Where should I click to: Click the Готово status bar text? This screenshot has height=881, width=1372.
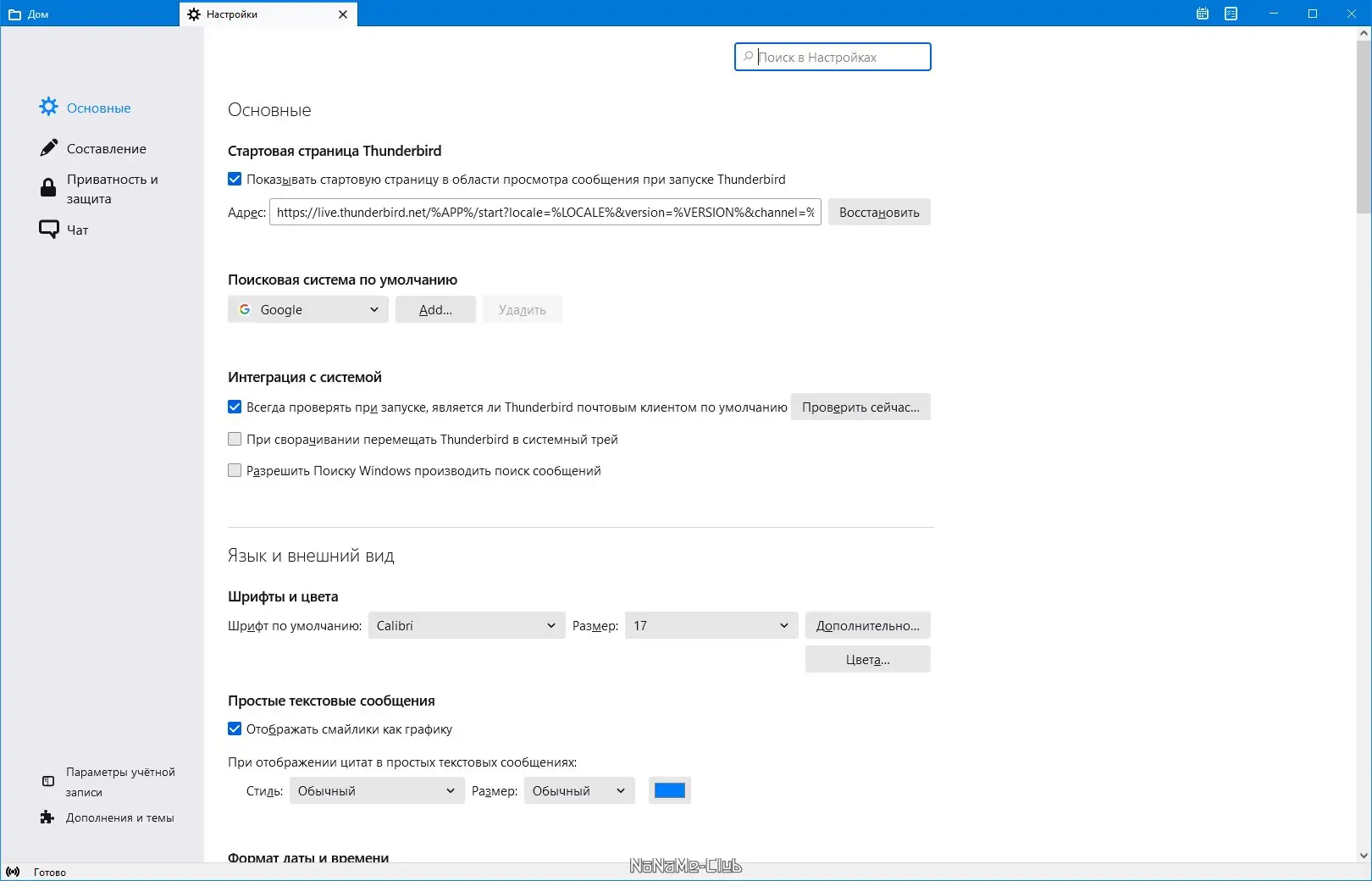coord(50,872)
